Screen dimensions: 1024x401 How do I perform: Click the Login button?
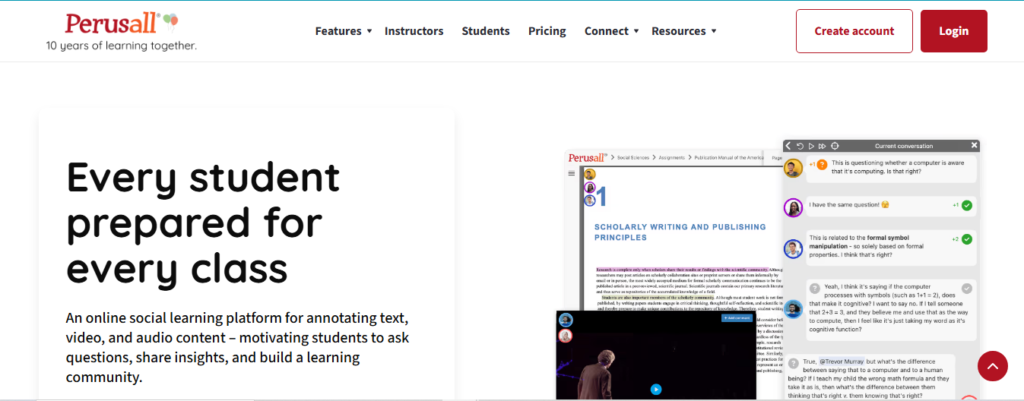coord(954,31)
